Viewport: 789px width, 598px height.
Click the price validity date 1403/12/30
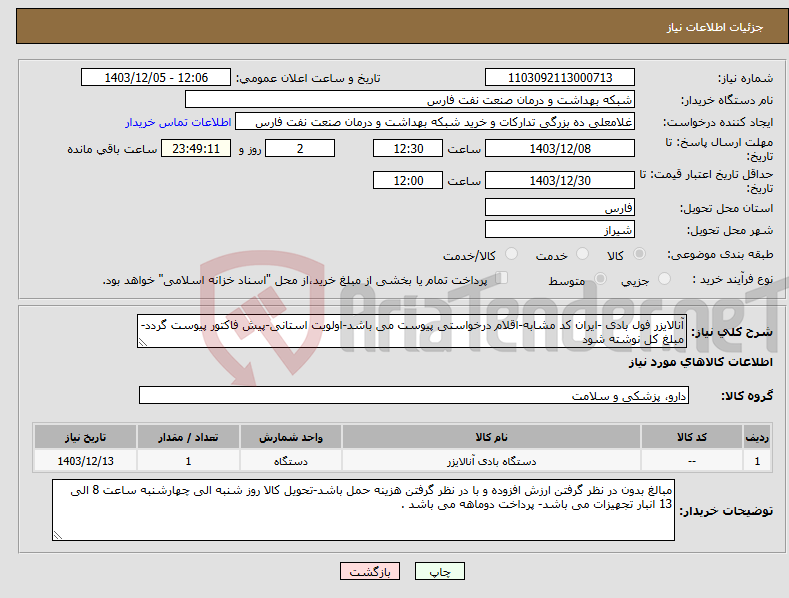pyautogui.click(x=560, y=180)
